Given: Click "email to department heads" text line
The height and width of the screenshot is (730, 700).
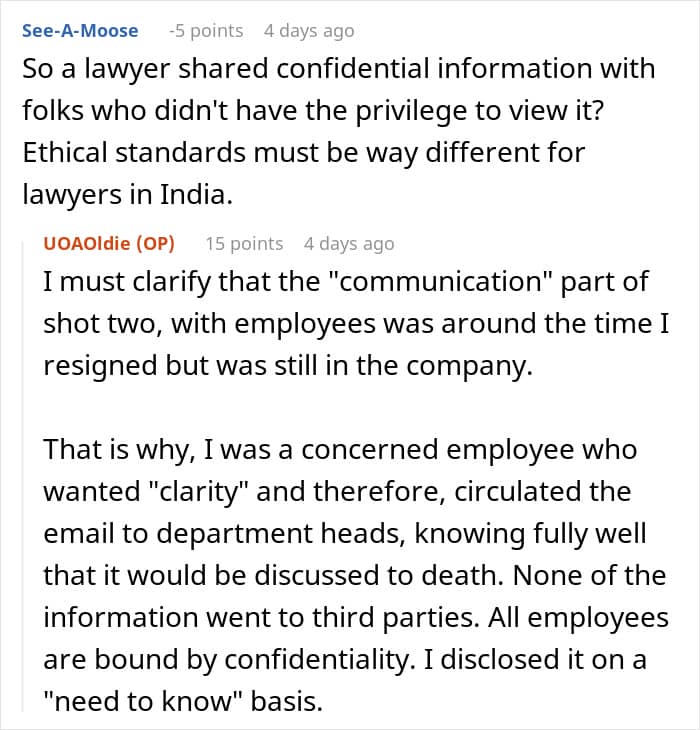Looking at the screenshot, I should (344, 534).
